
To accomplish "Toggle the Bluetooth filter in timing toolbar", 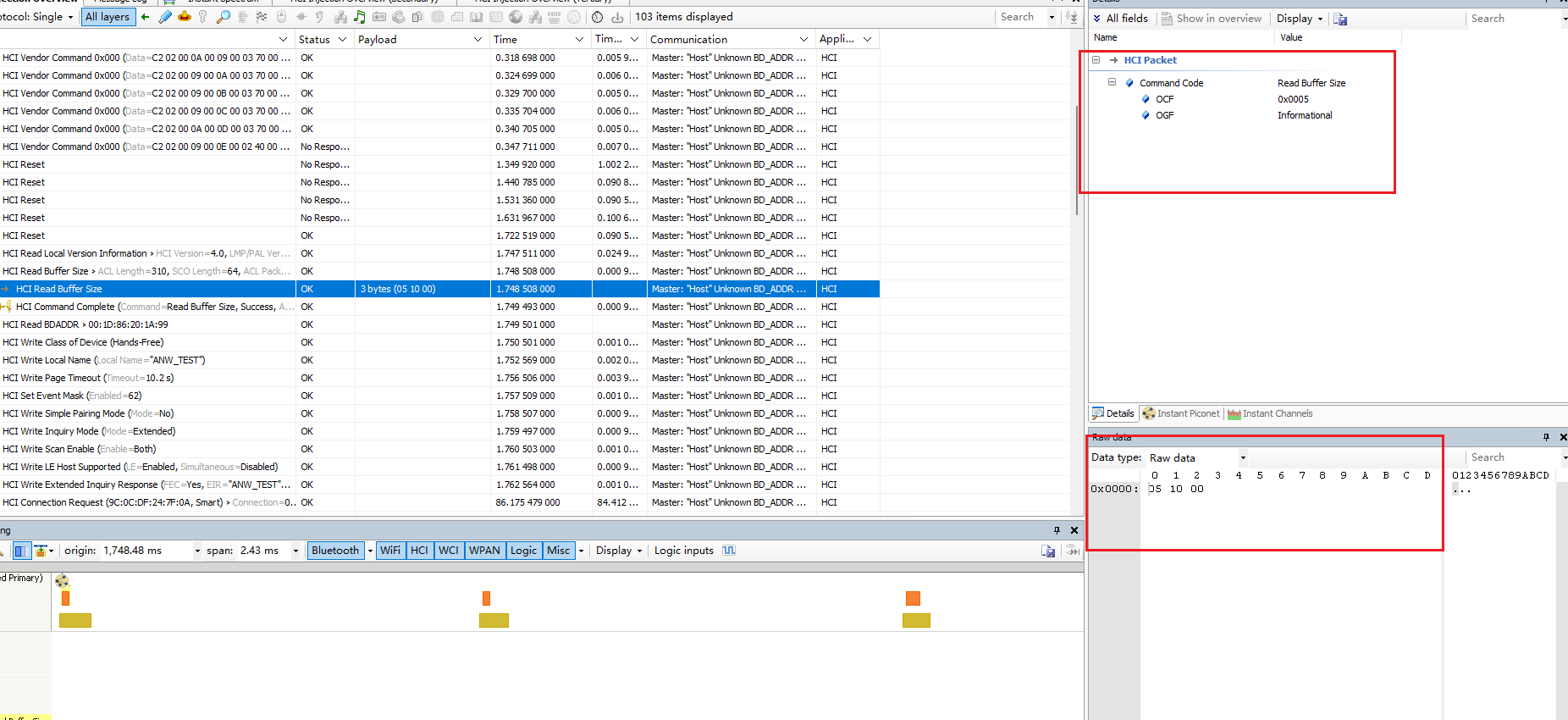I will (x=335, y=551).
